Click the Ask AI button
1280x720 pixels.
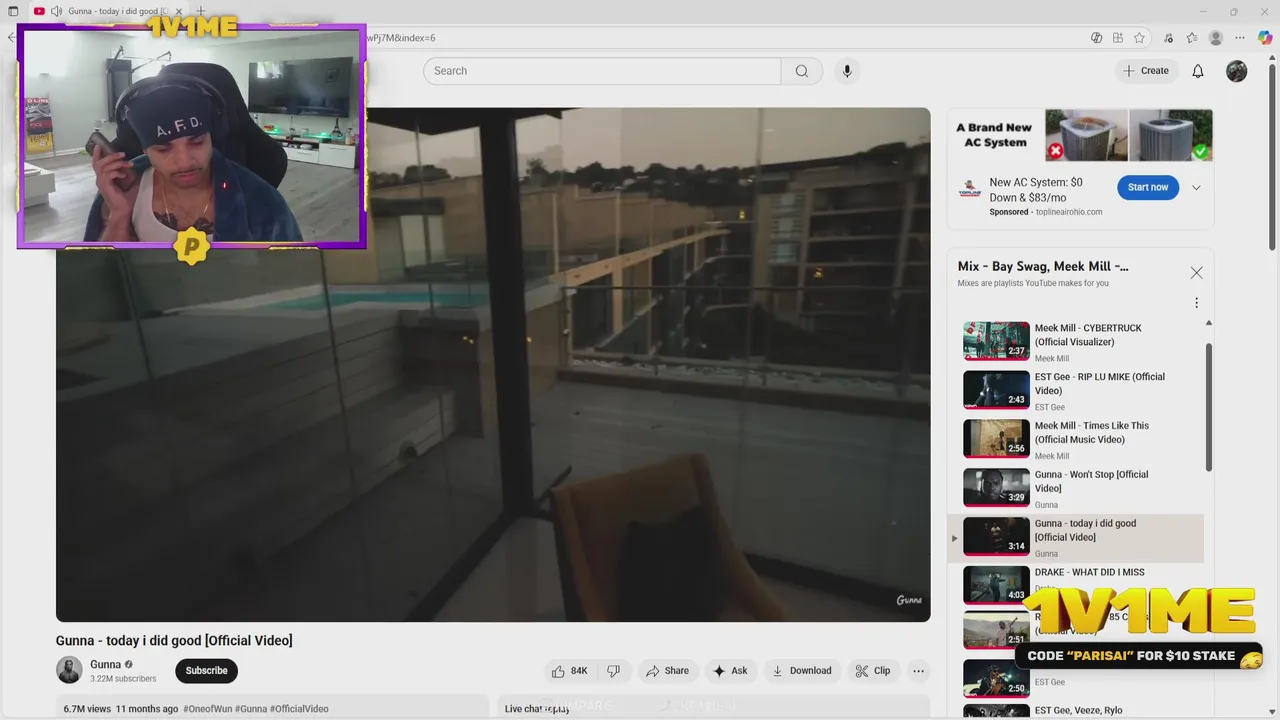tap(730, 671)
